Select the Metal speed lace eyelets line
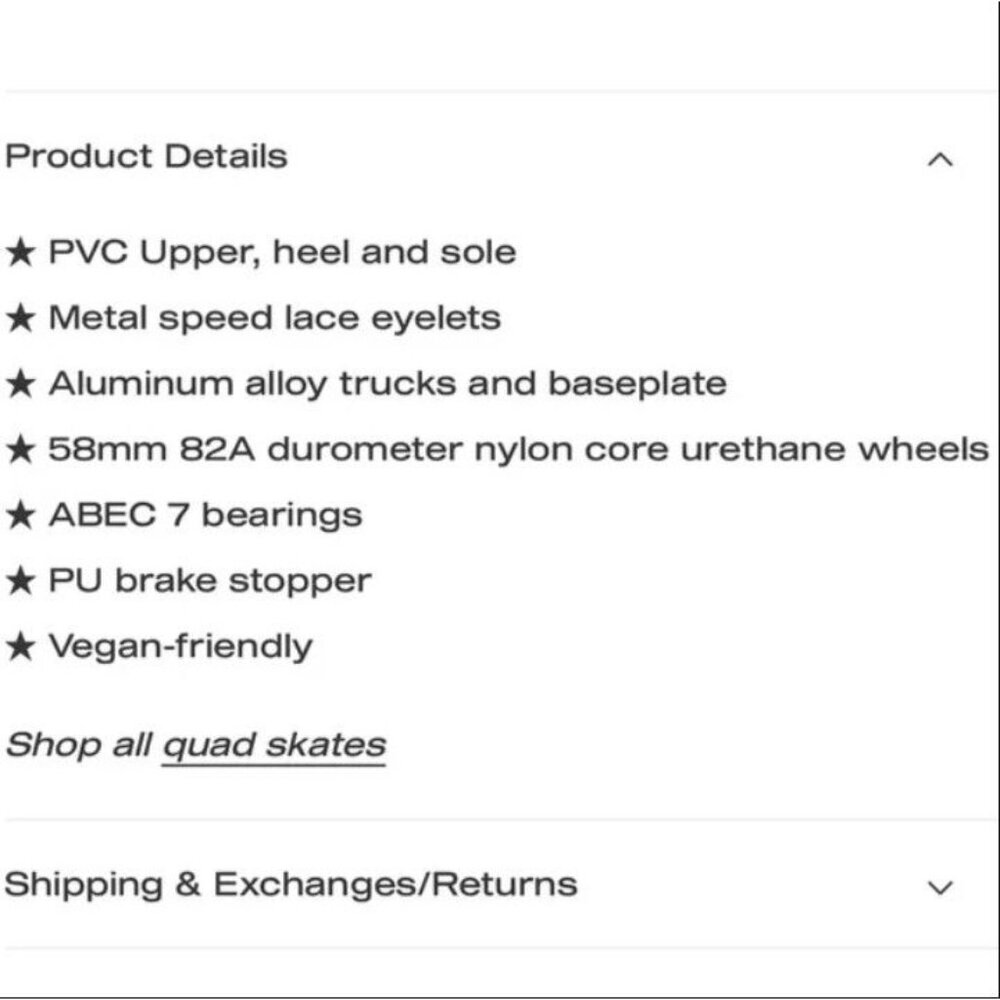1000x1000 pixels. tap(274, 318)
